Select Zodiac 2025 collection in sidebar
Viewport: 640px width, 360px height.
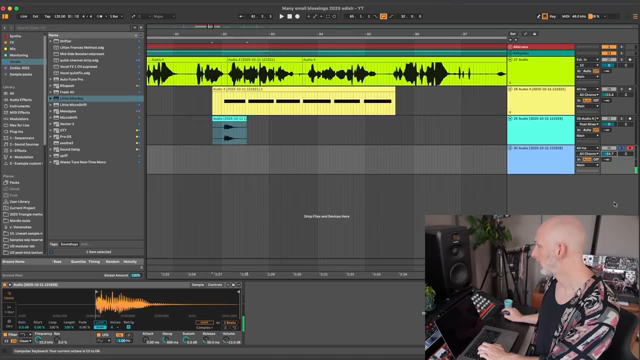point(20,68)
